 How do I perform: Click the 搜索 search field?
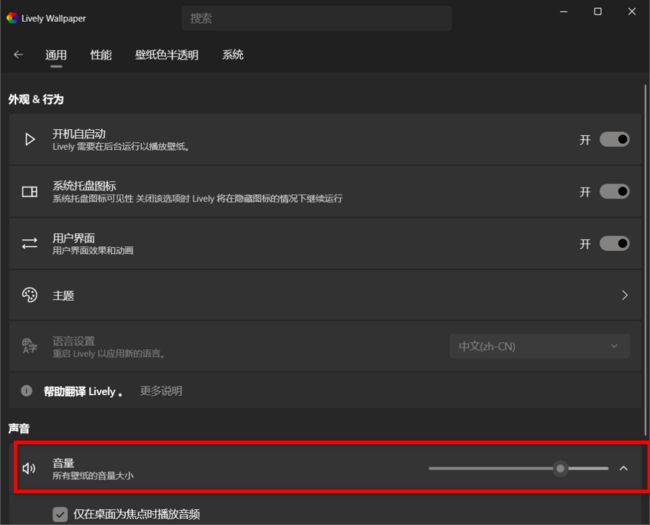tap(317, 18)
